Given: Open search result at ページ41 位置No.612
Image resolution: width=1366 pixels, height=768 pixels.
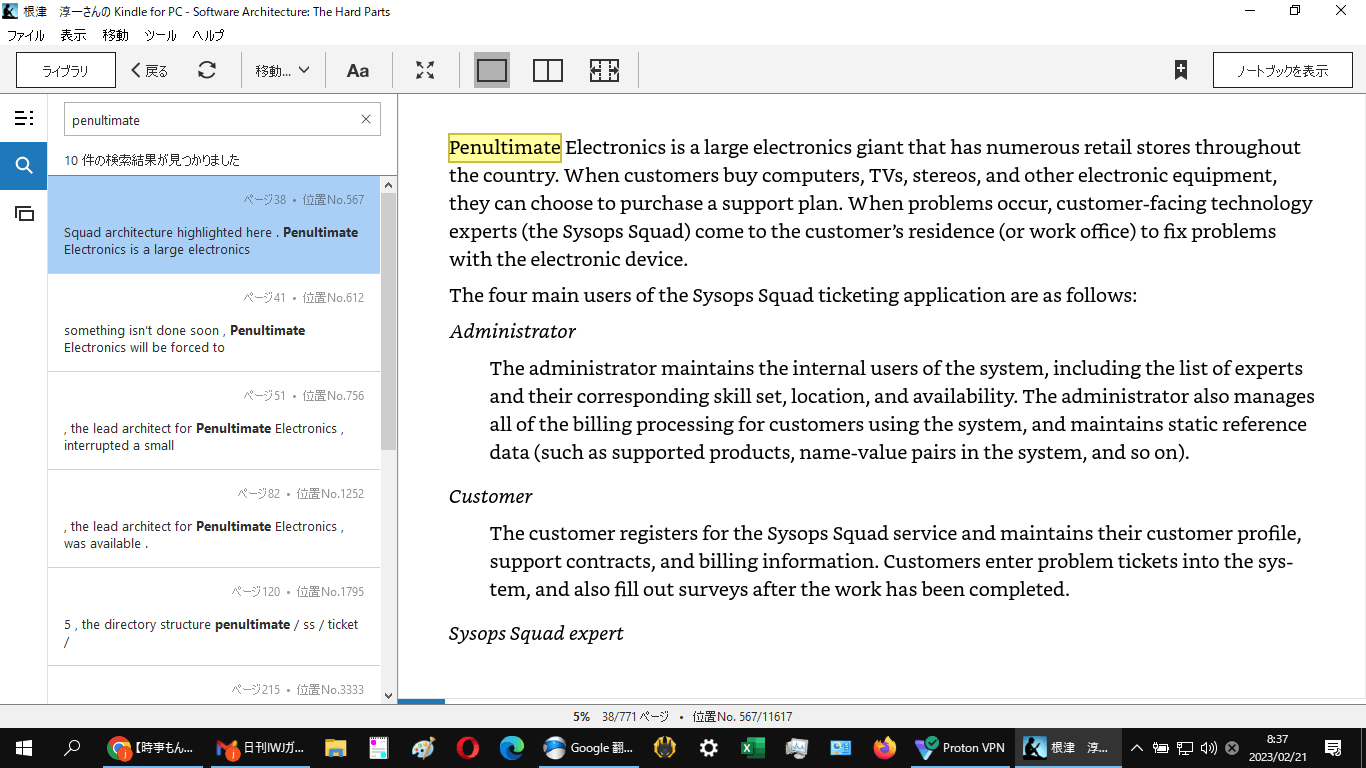Looking at the screenshot, I should 214,323.
